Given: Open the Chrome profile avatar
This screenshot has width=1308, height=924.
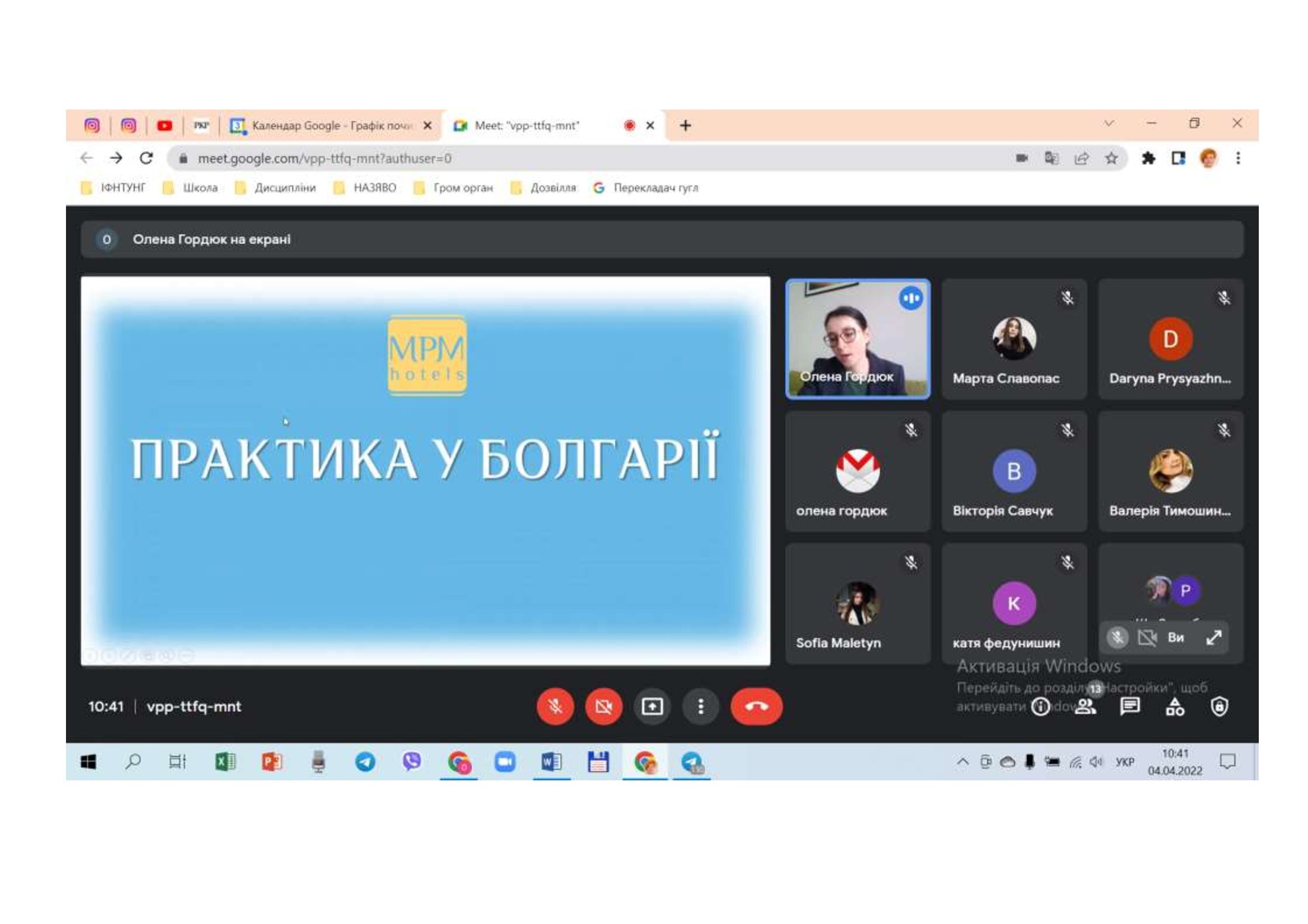Looking at the screenshot, I should (x=1208, y=158).
